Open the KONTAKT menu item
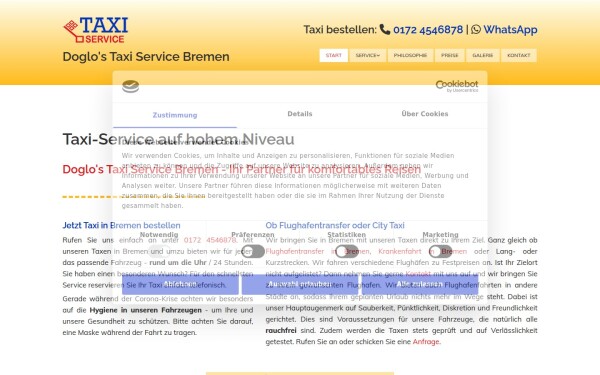This screenshot has height=375, width=600. pyautogui.click(x=518, y=55)
